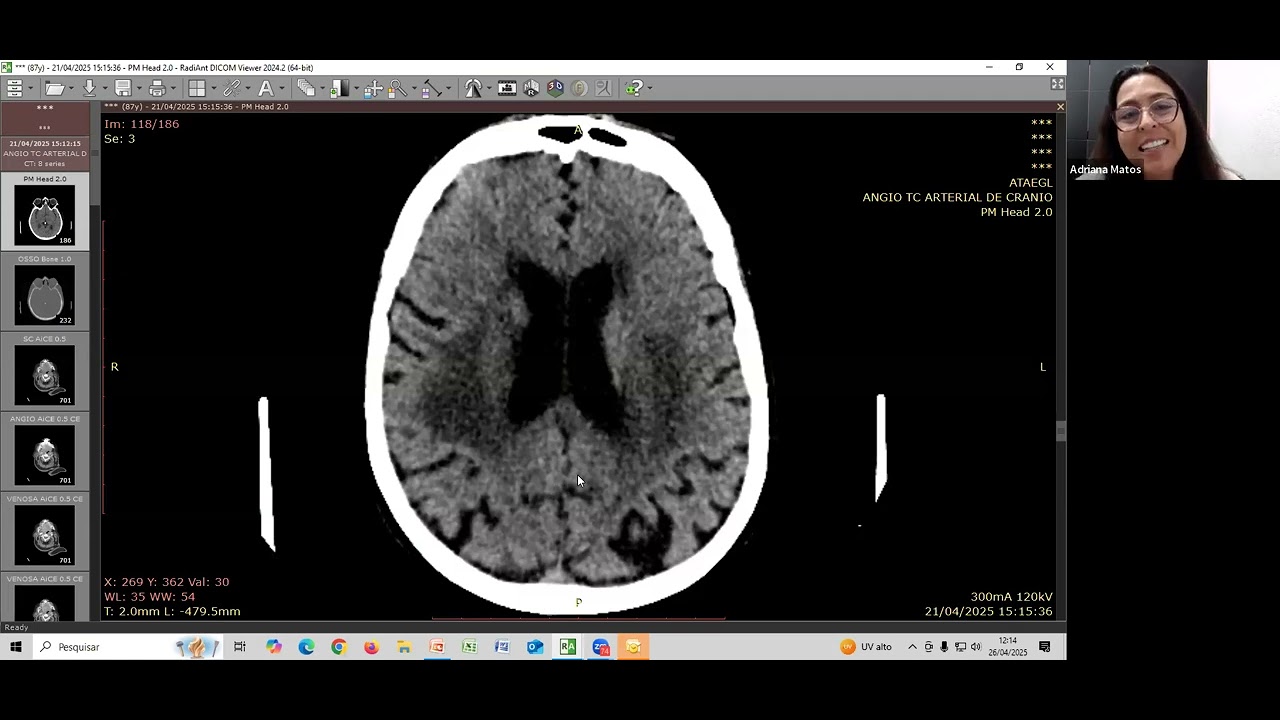The width and height of the screenshot is (1280, 720).
Task: Select the window level contrast tool
Action: [339, 89]
